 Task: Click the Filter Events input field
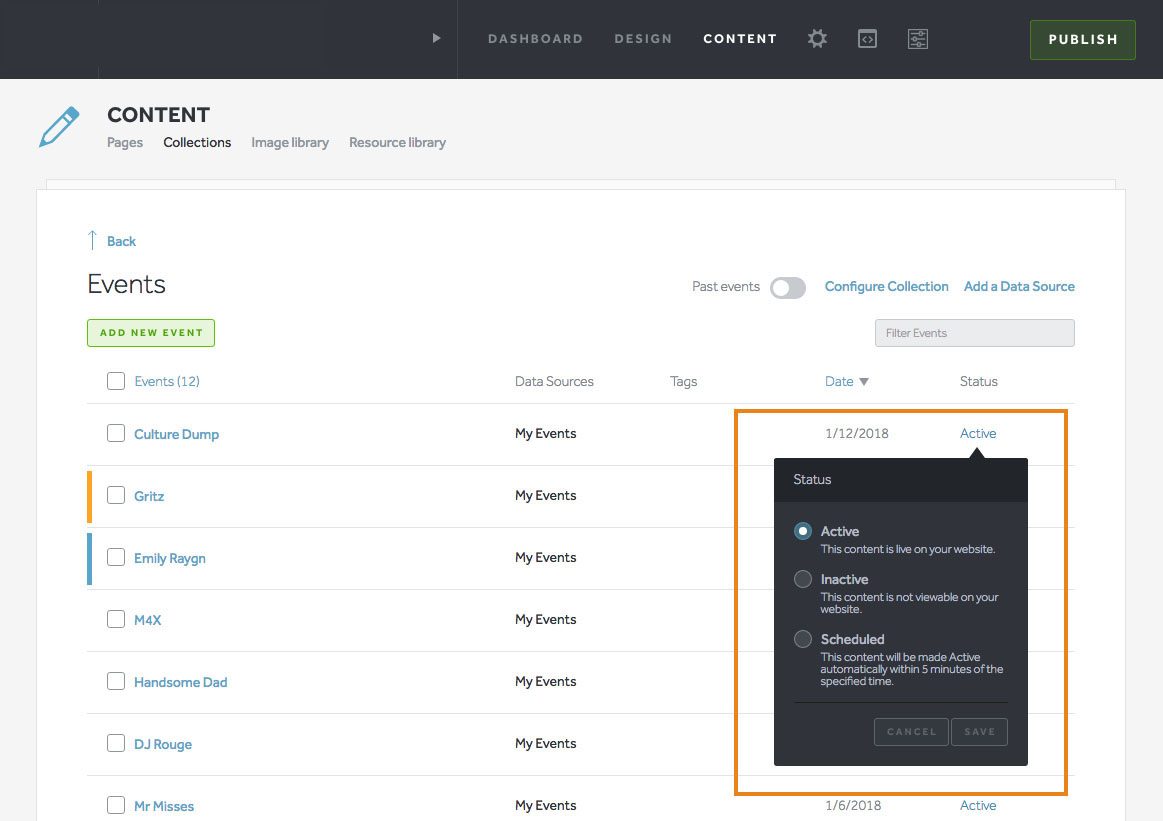click(975, 333)
